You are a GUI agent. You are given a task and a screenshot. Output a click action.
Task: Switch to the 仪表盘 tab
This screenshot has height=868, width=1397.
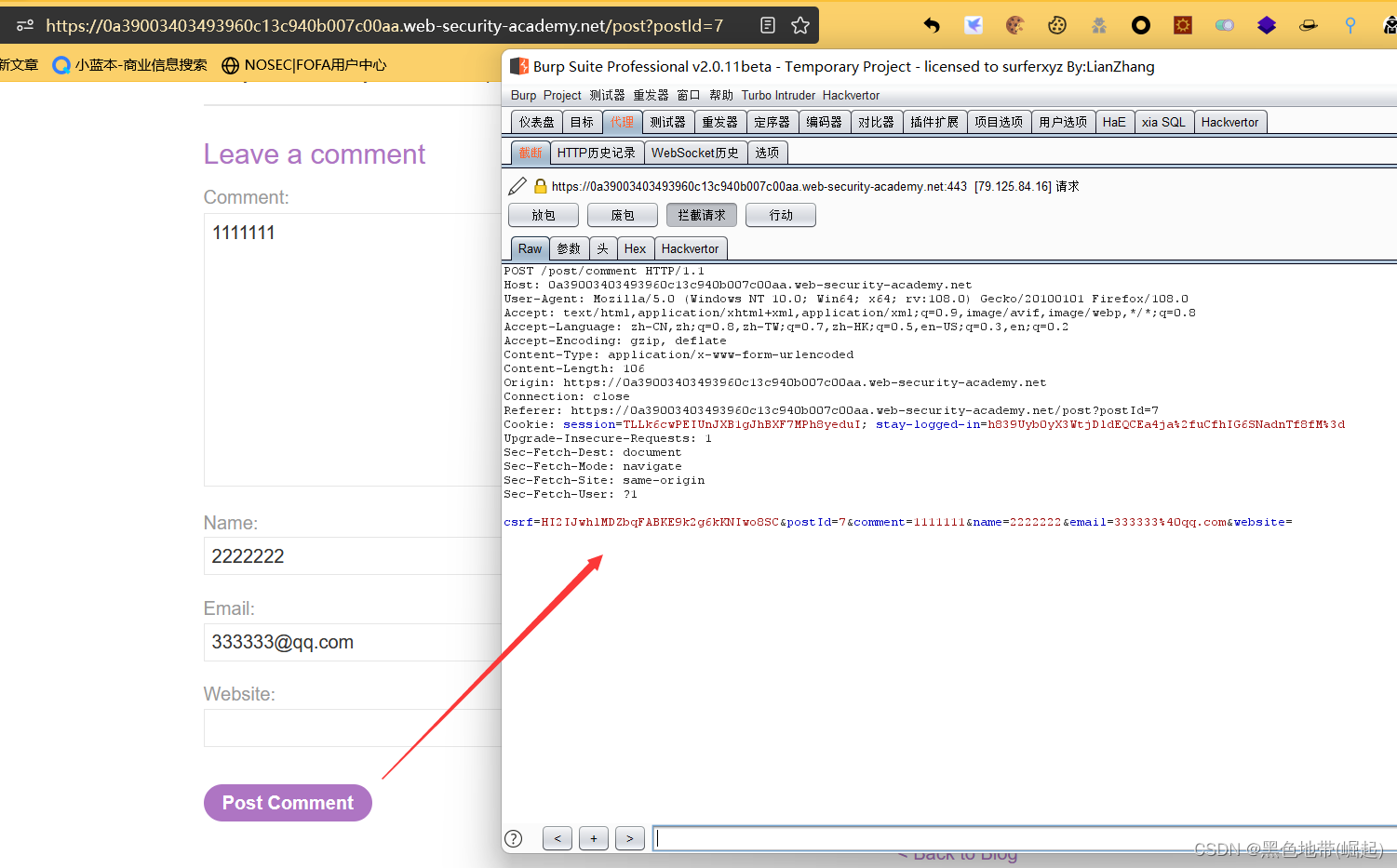pos(537,122)
